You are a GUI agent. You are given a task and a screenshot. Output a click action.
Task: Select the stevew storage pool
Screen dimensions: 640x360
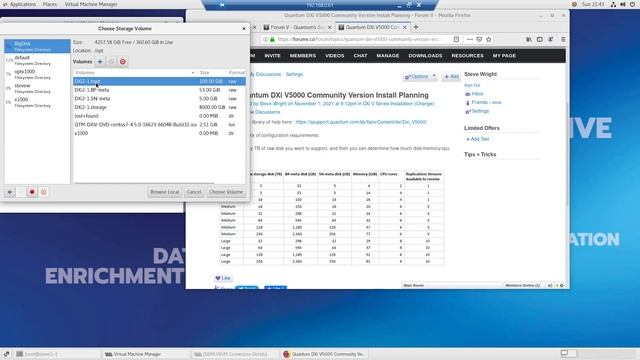point(37,88)
